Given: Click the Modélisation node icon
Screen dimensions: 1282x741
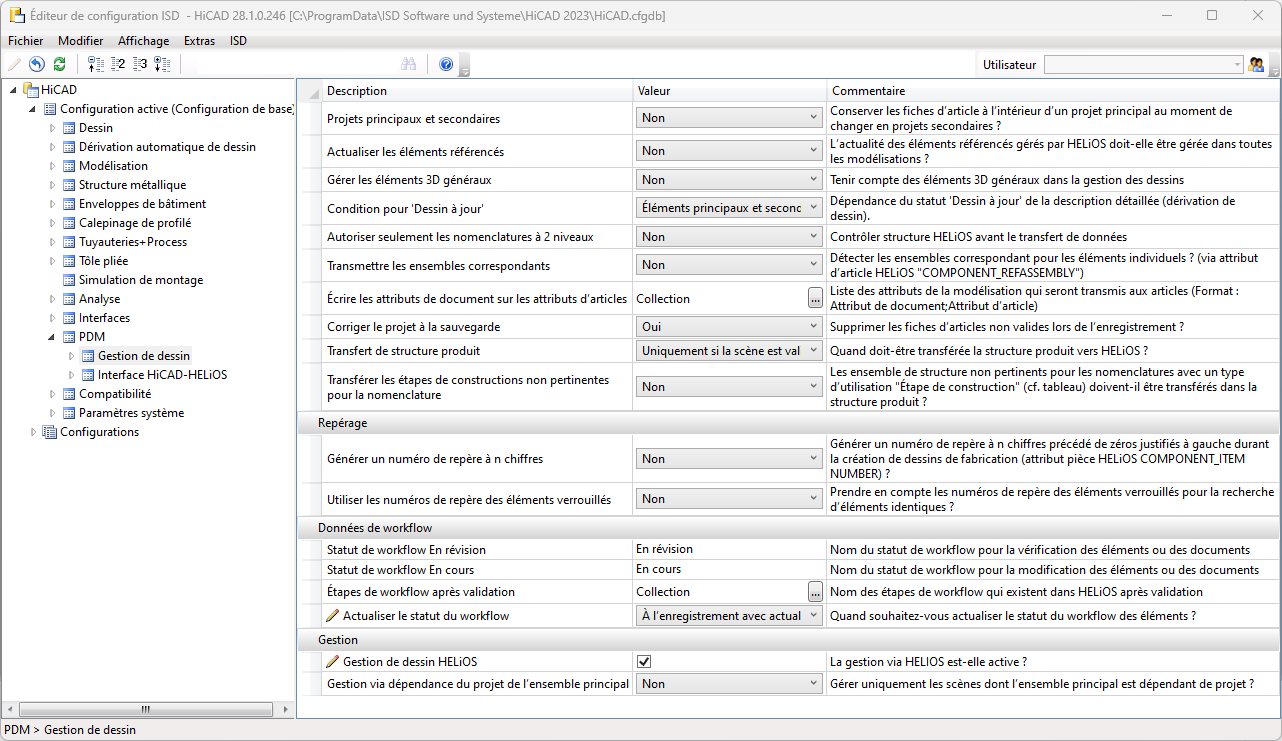Looking at the screenshot, I should (69, 166).
